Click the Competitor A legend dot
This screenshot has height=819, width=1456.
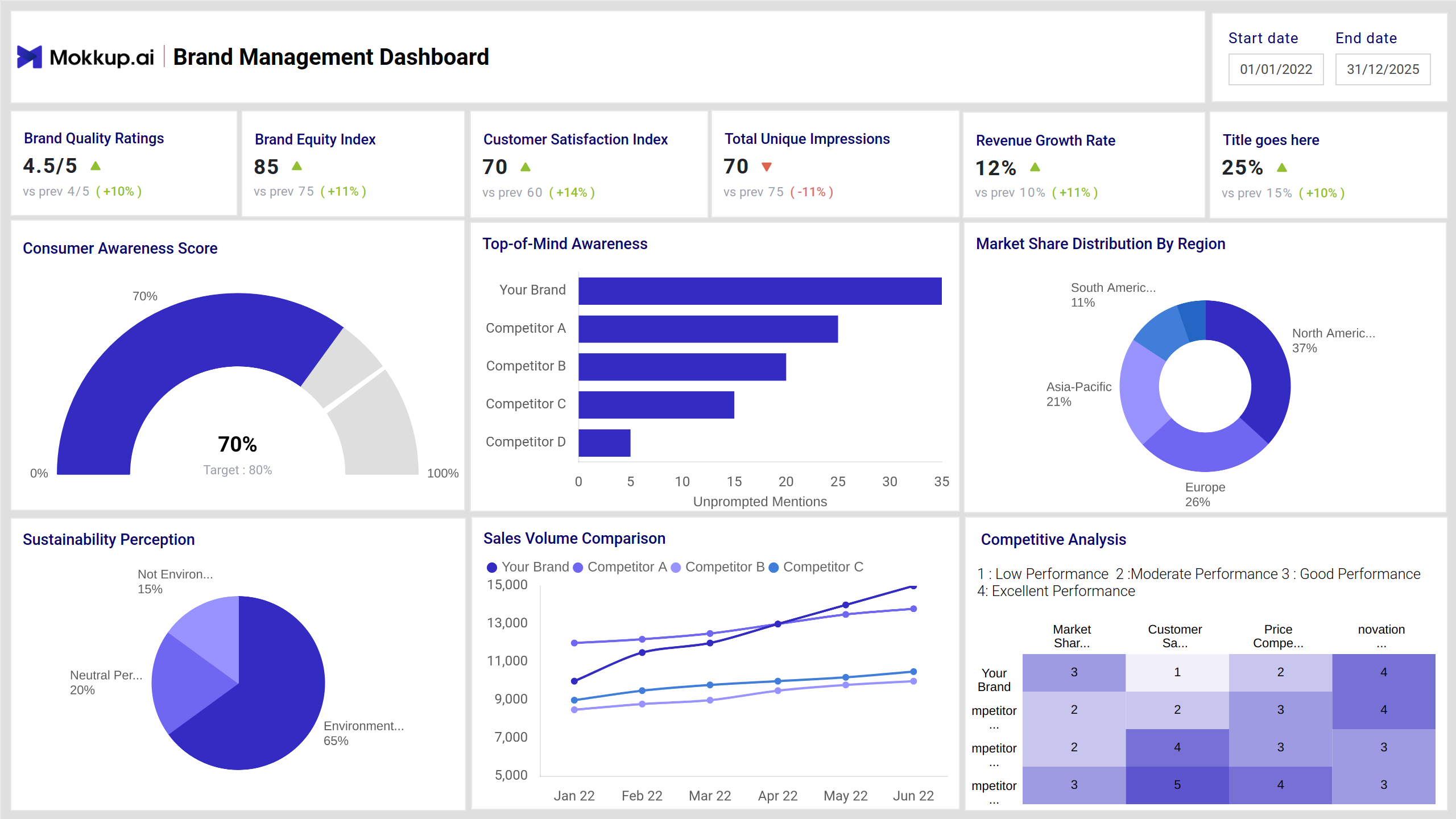[578, 568]
